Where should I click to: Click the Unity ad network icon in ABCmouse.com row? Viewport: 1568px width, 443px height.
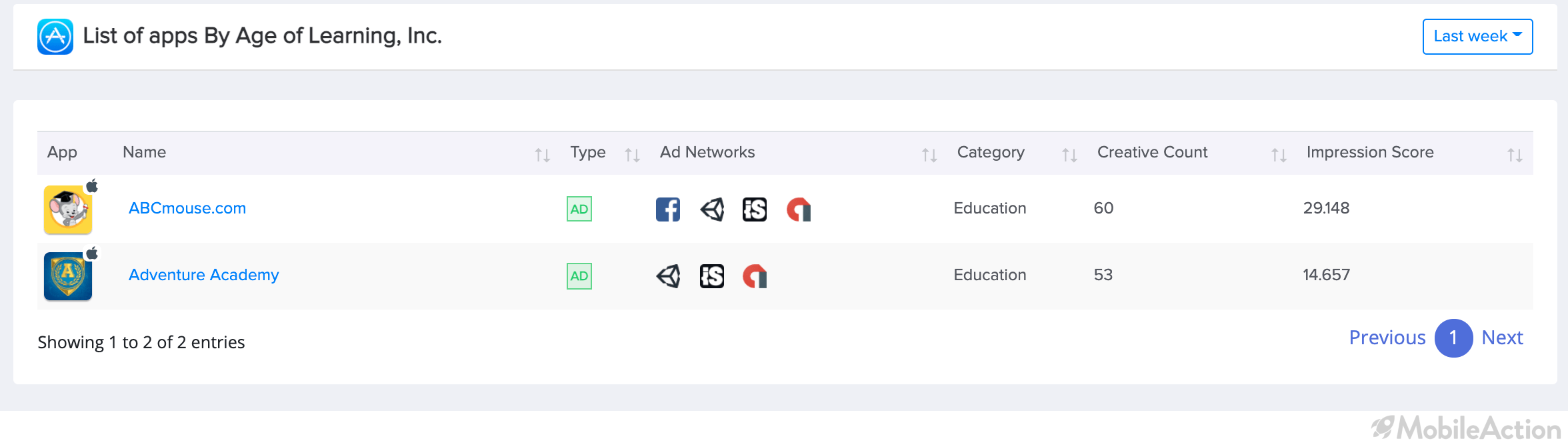click(x=712, y=209)
